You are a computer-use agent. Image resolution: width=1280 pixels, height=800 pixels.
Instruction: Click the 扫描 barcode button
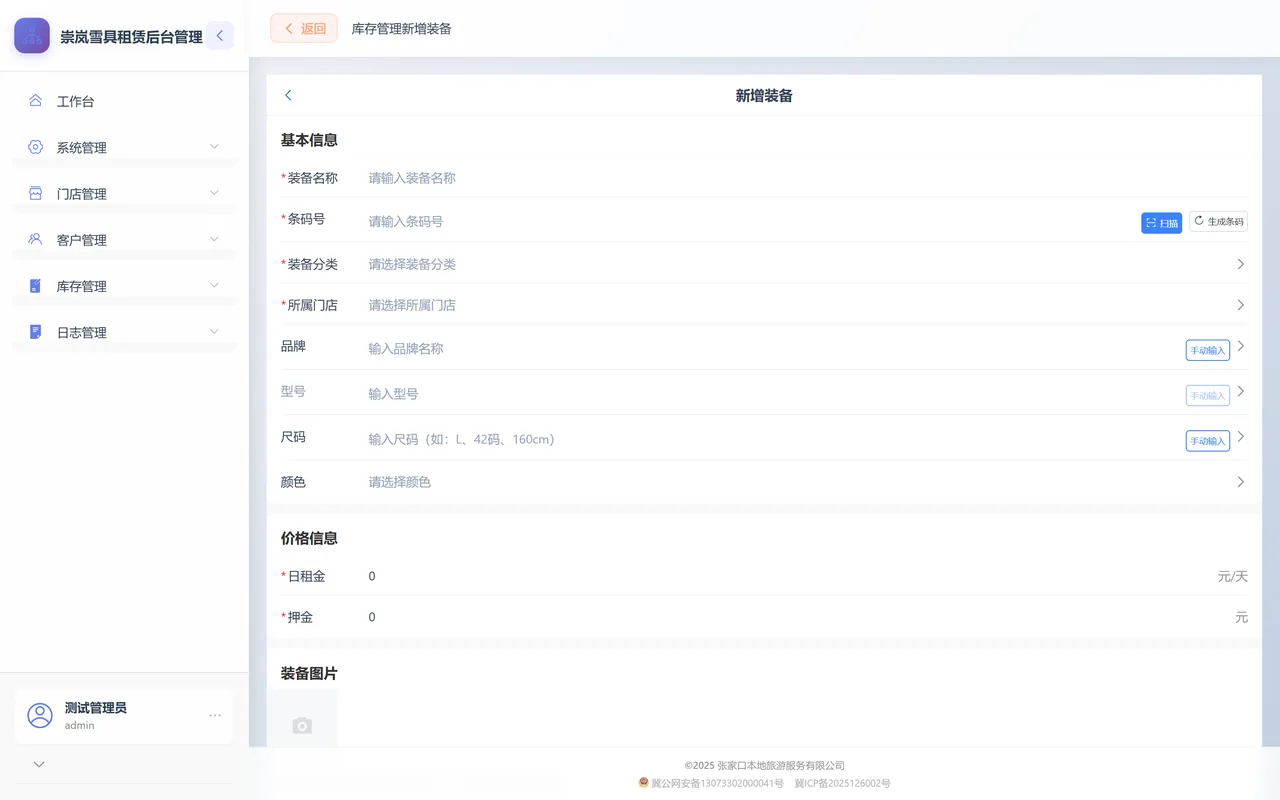1162,222
